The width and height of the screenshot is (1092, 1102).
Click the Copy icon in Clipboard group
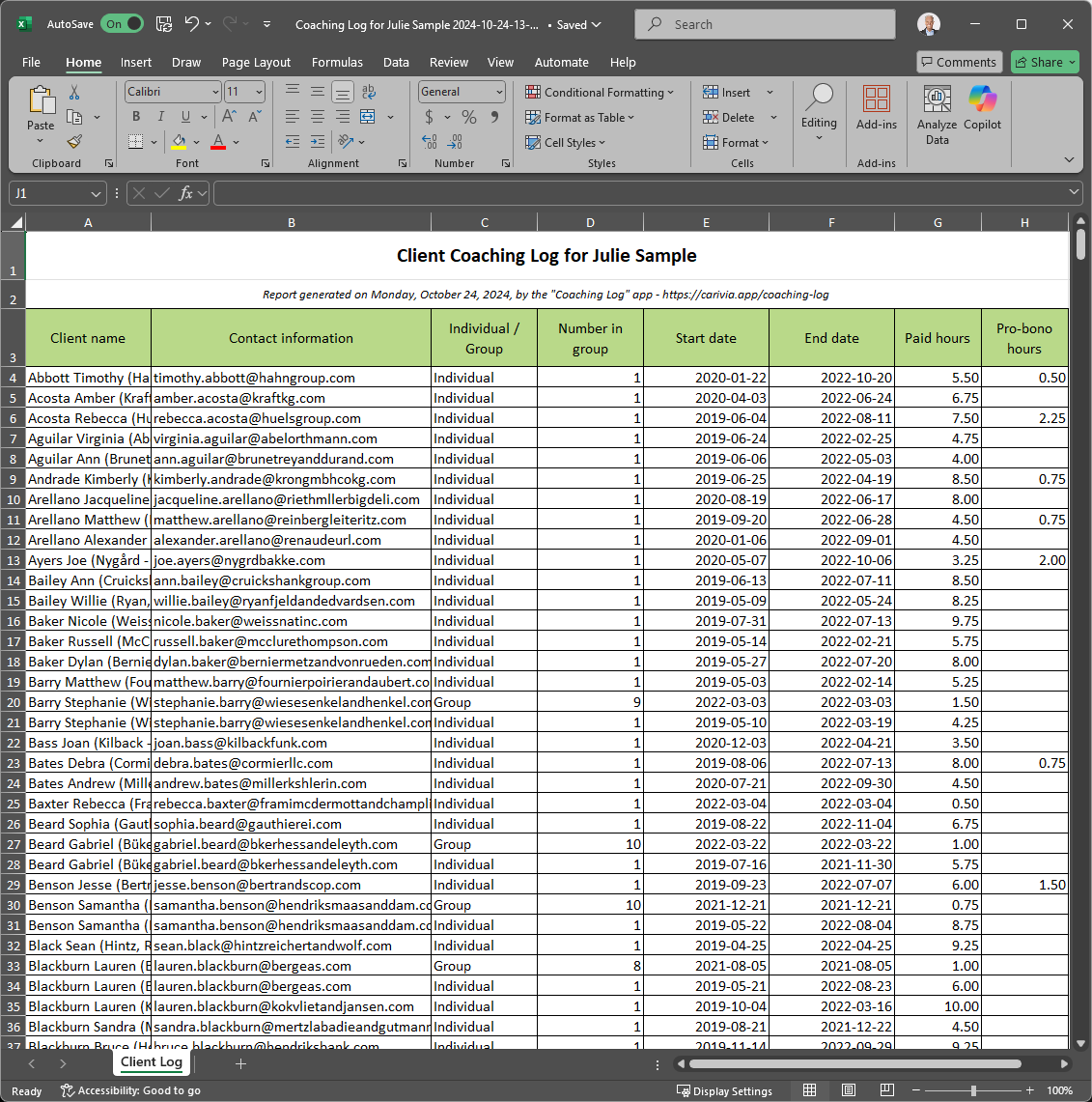74,118
